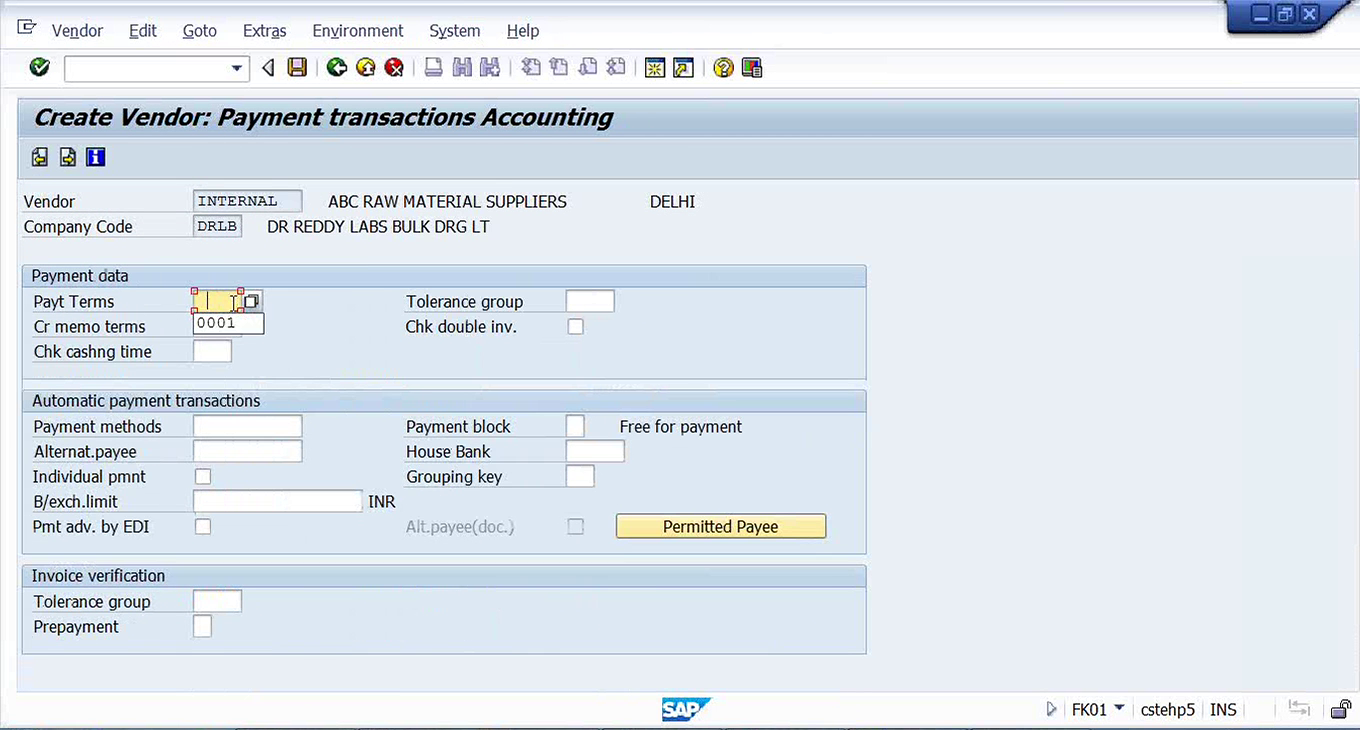Click the Previous Screen page icon
This screenshot has width=1360, height=730.
click(x=40, y=157)
